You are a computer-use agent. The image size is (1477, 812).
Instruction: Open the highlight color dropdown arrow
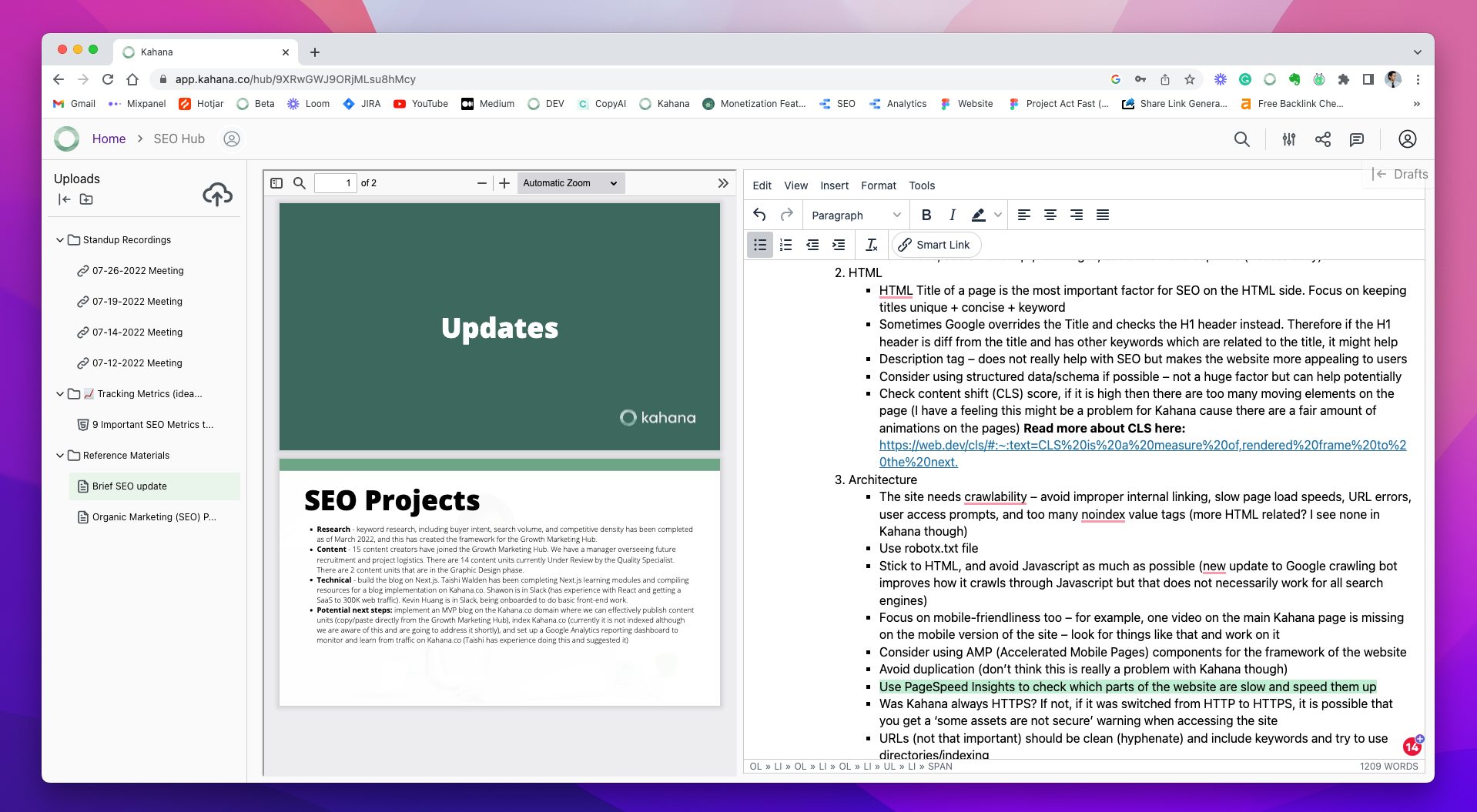(997, 215)
